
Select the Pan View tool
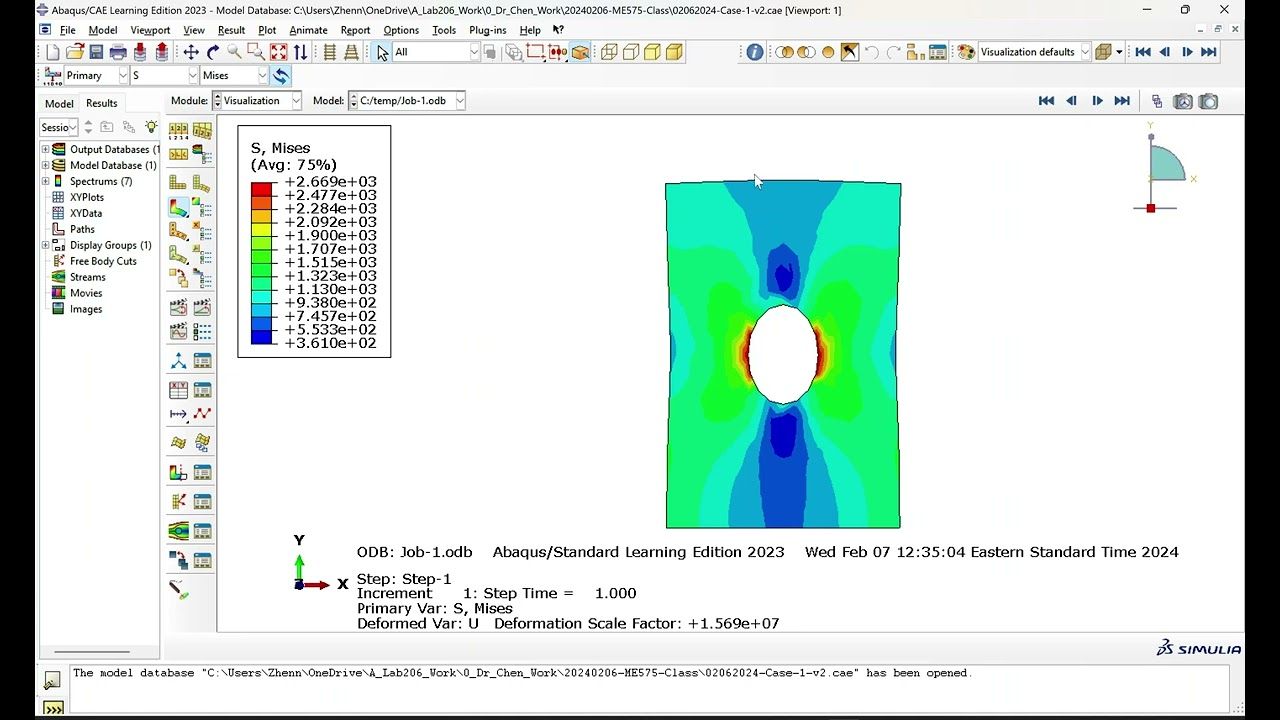point(190,52)
